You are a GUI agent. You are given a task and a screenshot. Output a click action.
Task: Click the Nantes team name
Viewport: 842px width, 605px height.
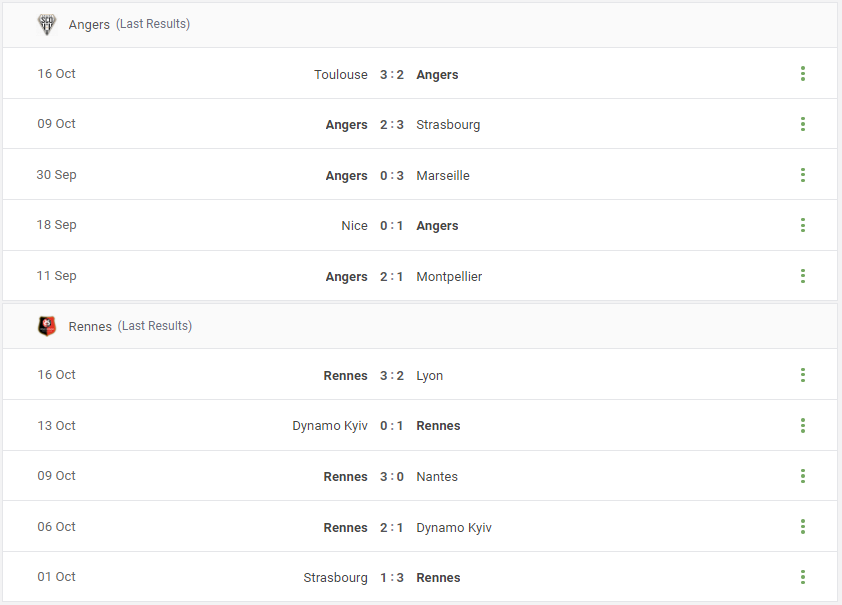(437, 477)
